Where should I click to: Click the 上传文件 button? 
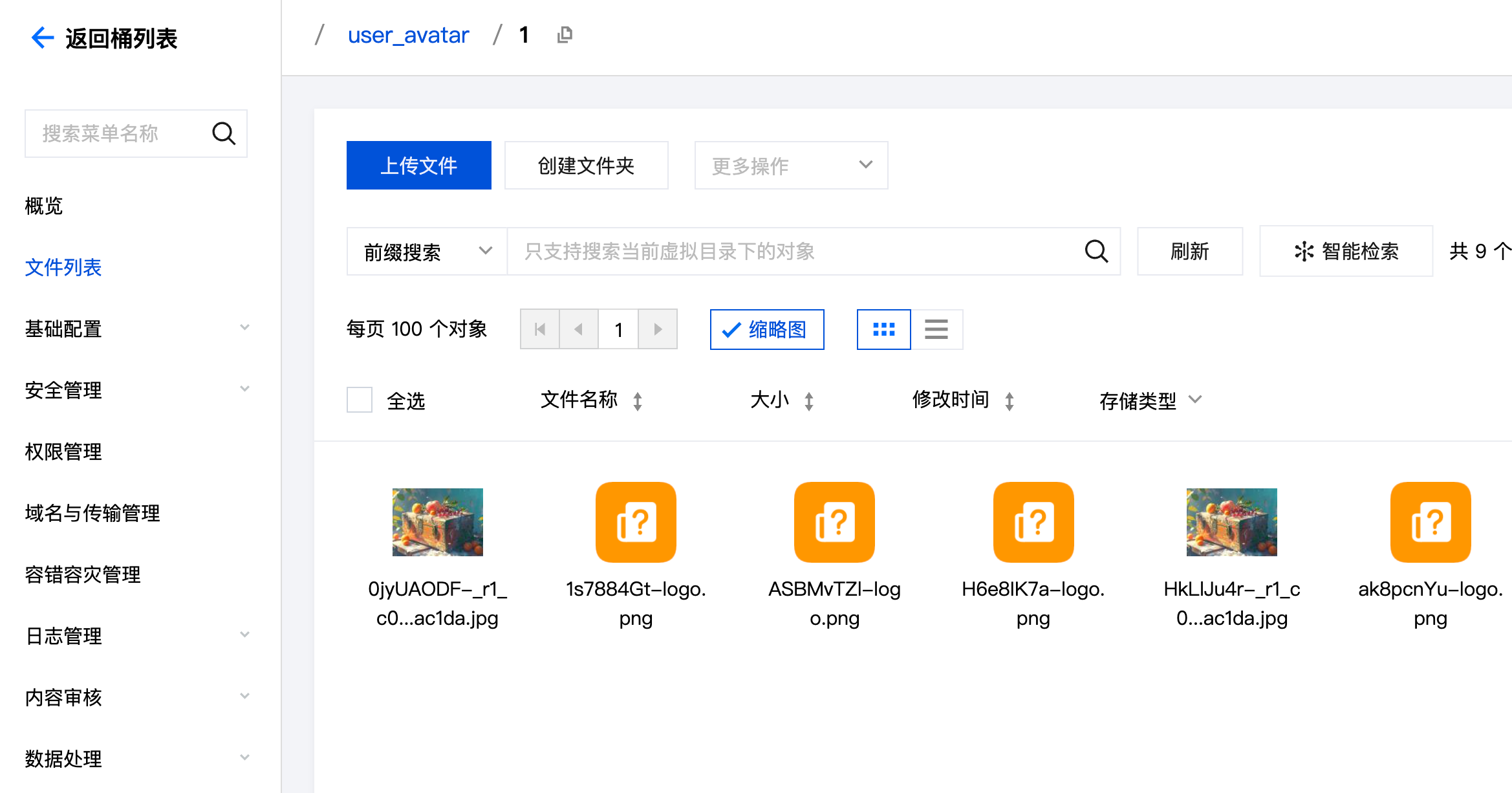[418, 166]
